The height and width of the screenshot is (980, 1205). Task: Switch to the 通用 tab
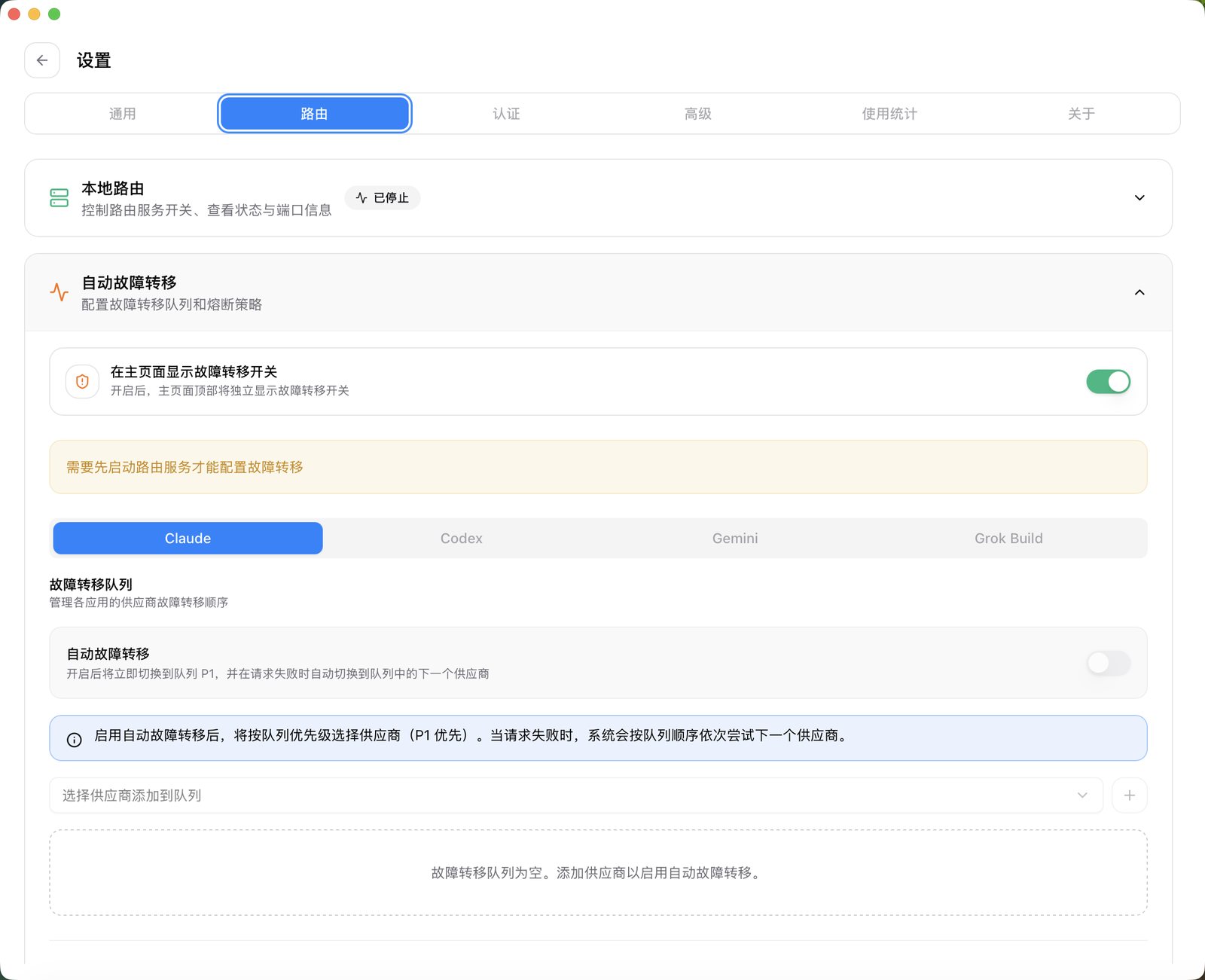pyautogui.click(x=123, y=114)
